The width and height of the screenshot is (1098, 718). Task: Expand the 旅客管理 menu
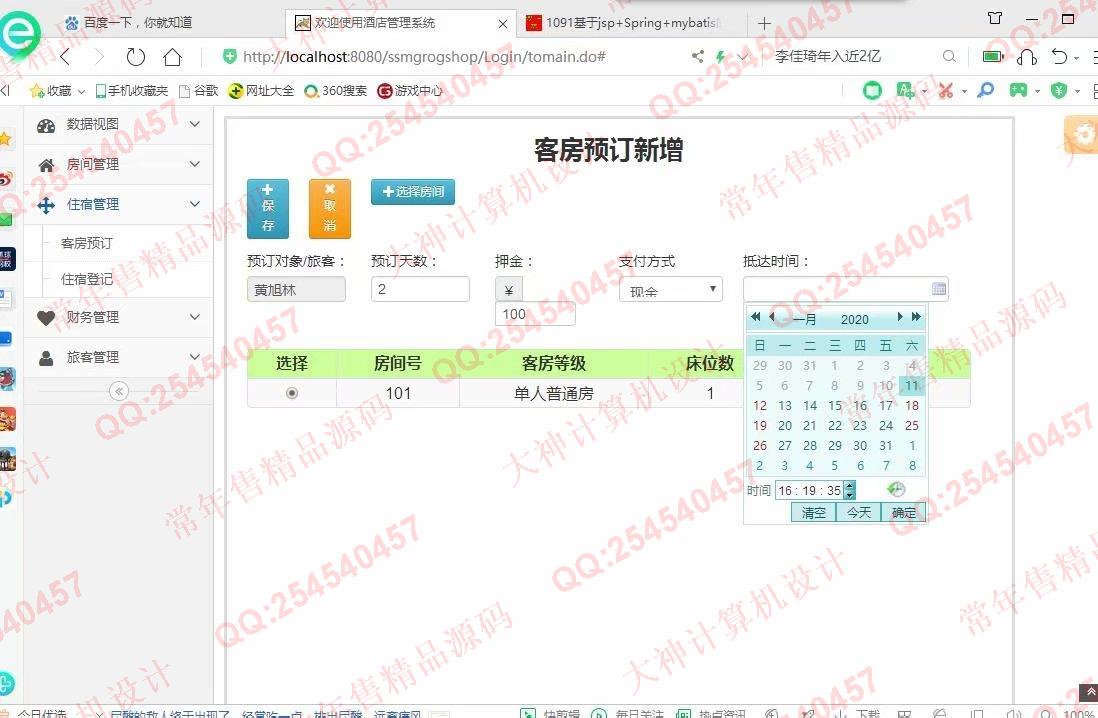[x=118, y=357]
